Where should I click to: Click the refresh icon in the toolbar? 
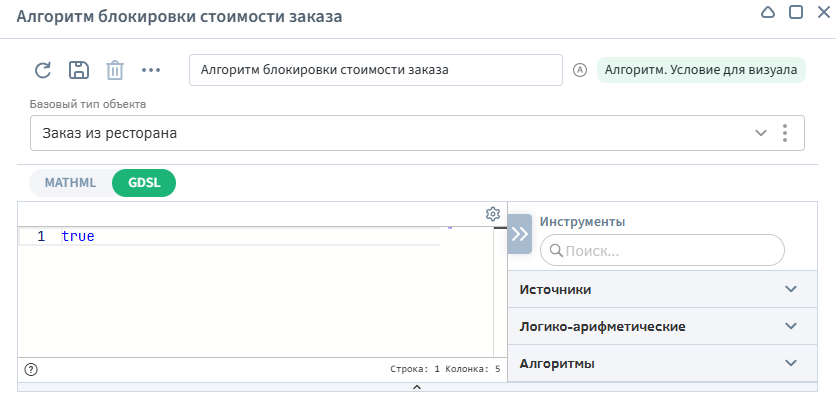(43, 70)
